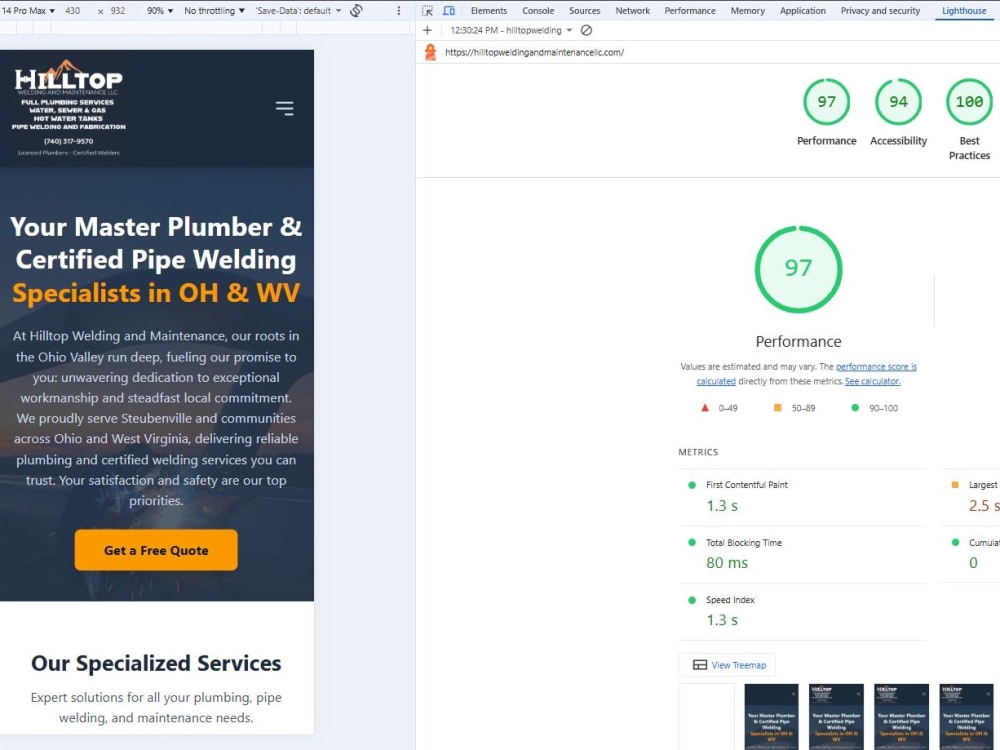Click the 94 Accessibility score gauge
The height and width of the screenshot is (750, 1000).
click(x=899, y=101)
